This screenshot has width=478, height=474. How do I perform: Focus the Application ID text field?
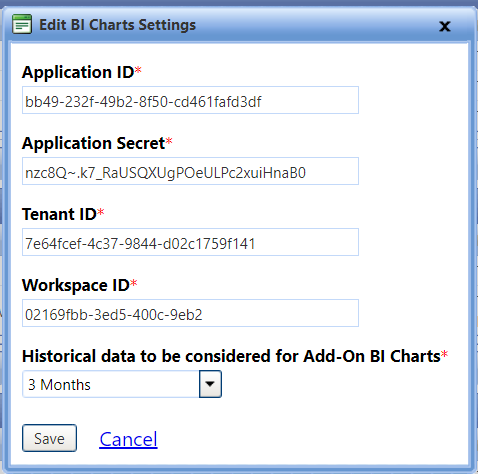point(190,100)
